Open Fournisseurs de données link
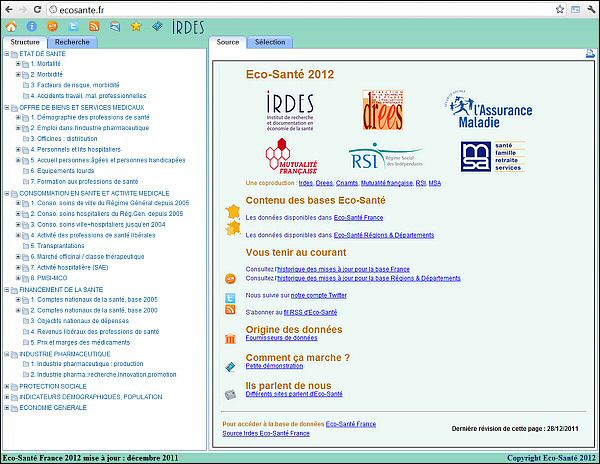600x464 pixels. pyautogui.click(x=281, y=338)
